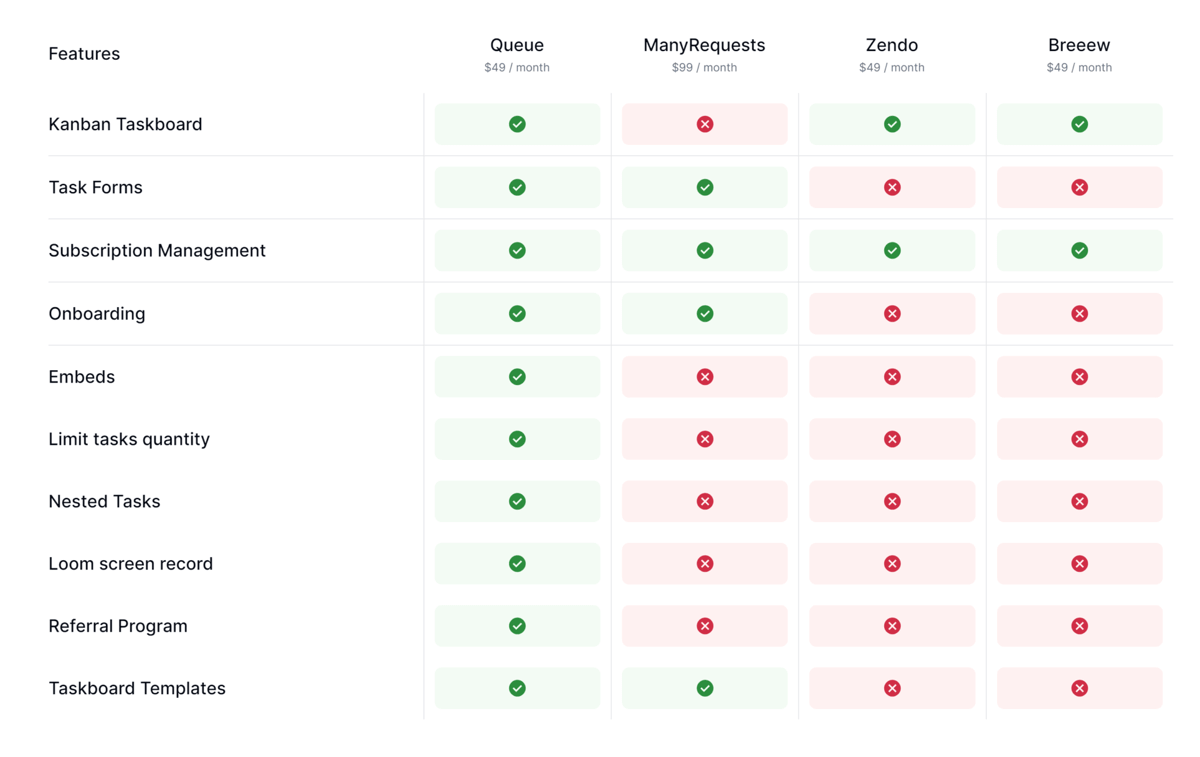Click the ManyRequests column heading
The height and width of the screenshot is (757, 1200).
coord(704,45)
